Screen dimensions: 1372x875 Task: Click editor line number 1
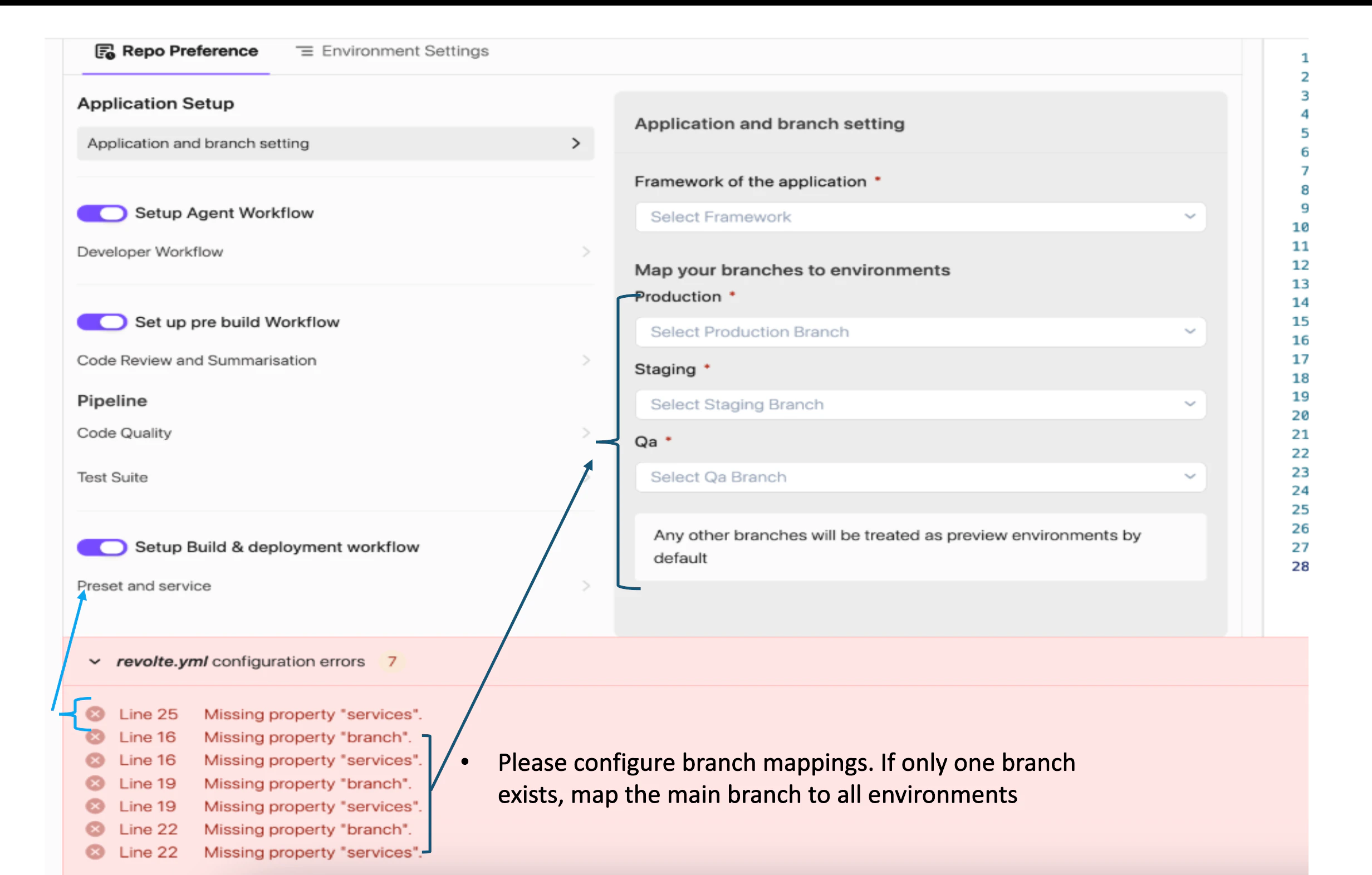pos(1304,57)
